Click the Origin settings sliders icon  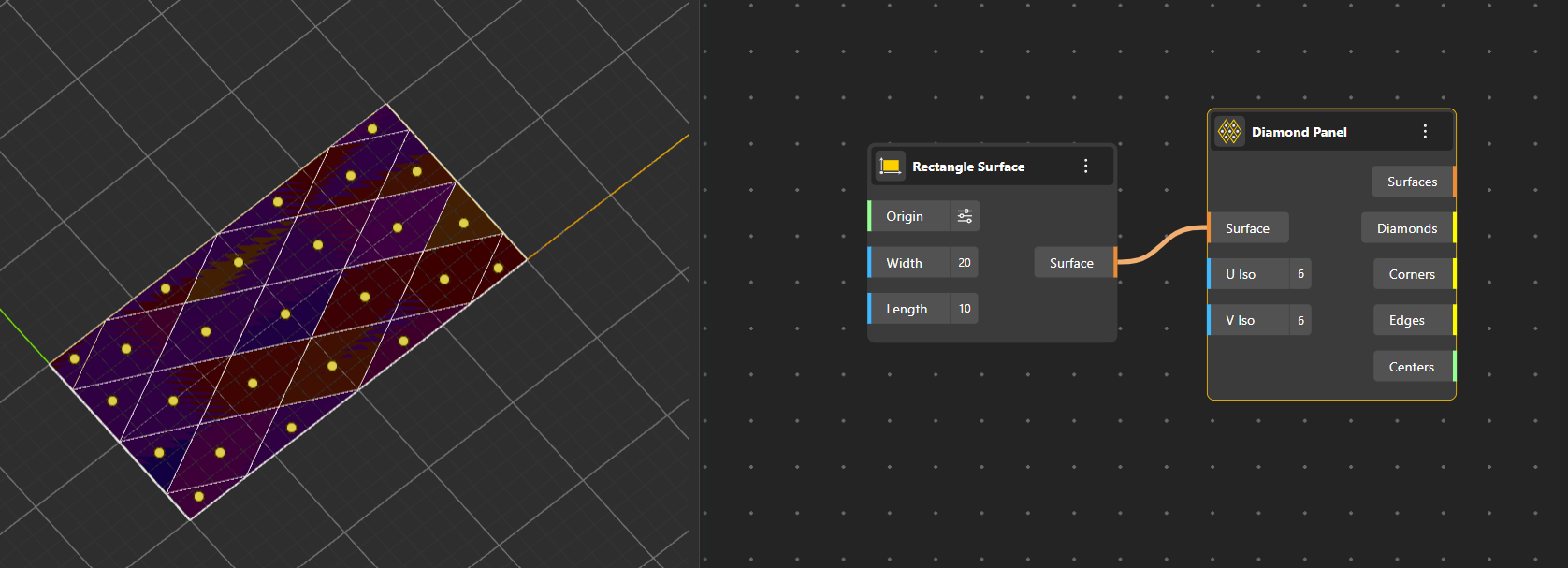pos(965,216)
